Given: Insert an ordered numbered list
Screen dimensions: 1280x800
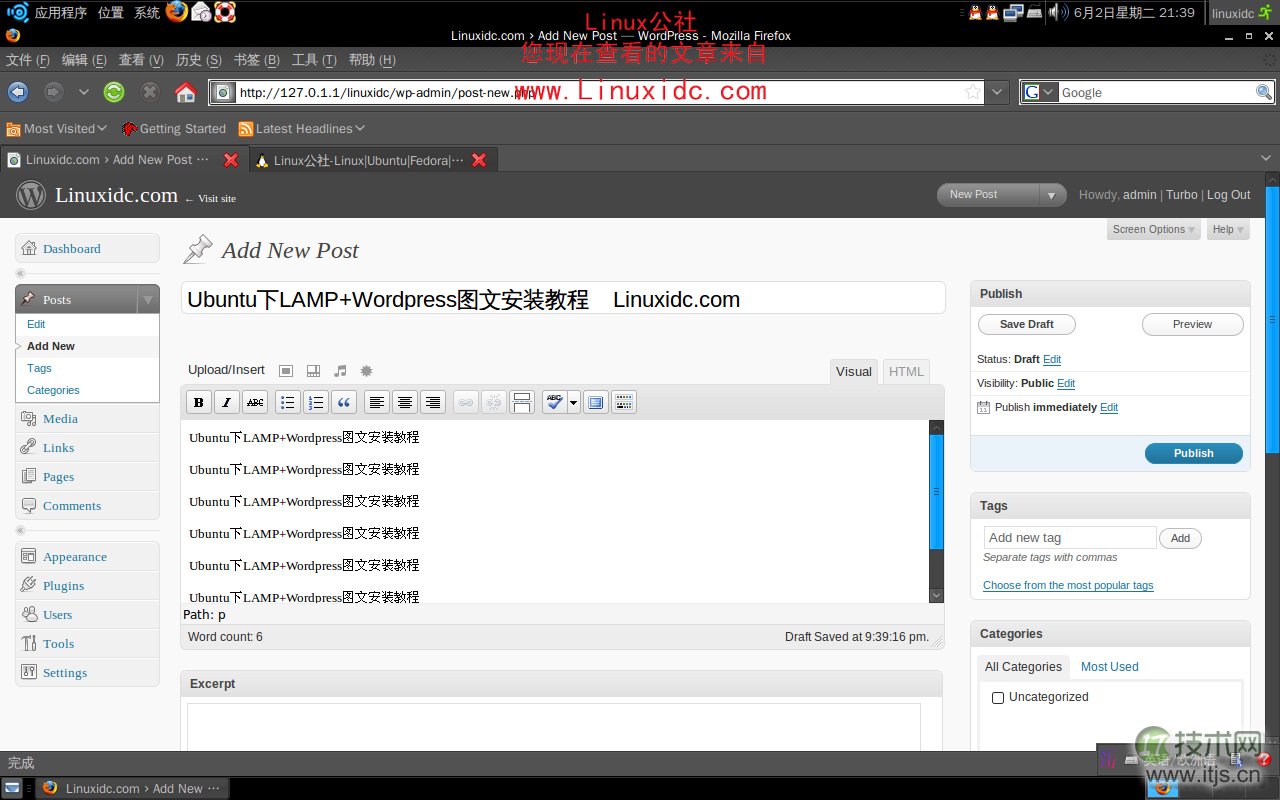Looking at the screenshot, I should click(x=316, y=402).
